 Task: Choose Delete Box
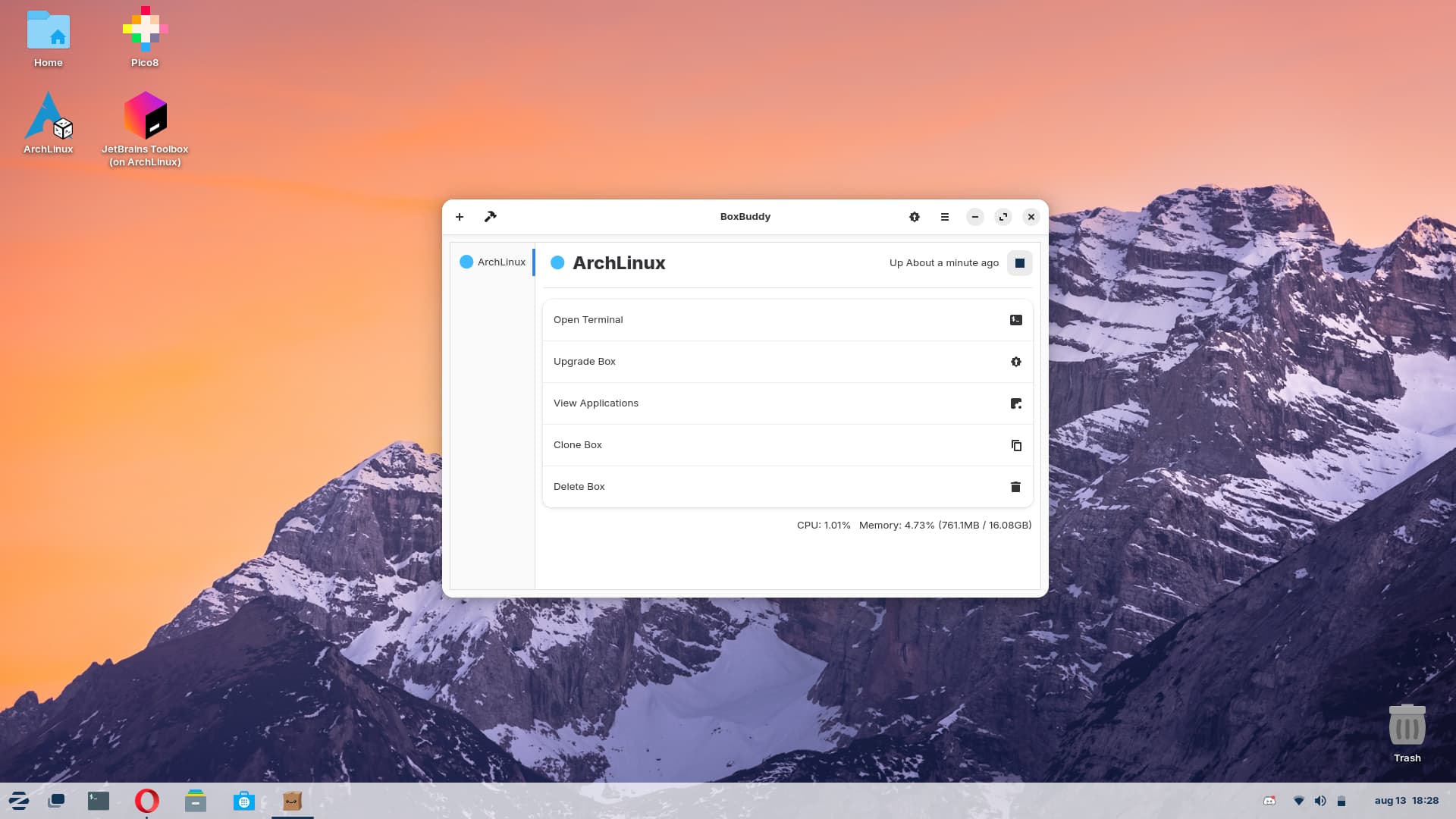(787, 487)
